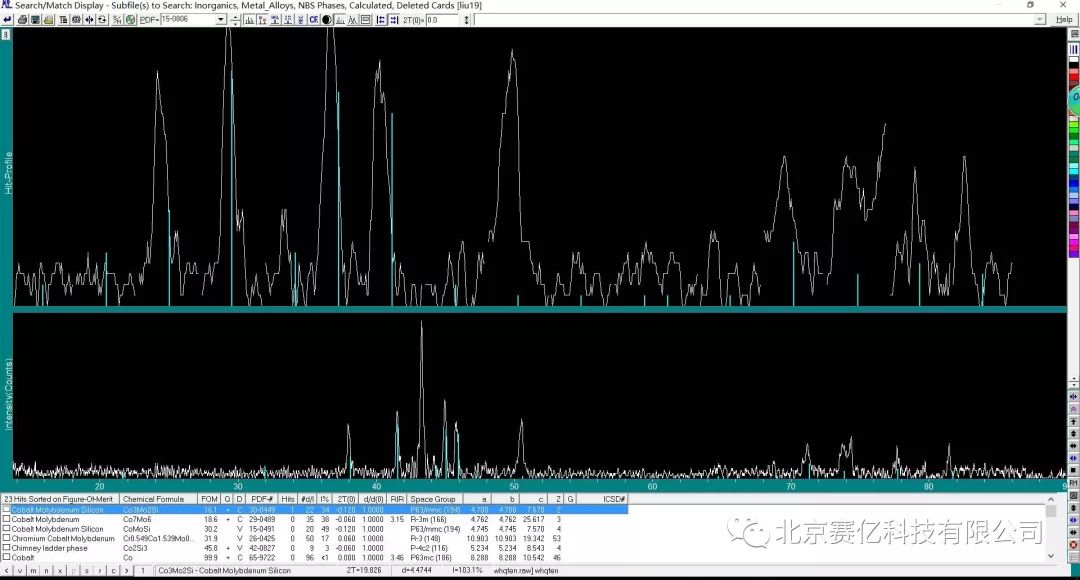The image size is (1080, 580).
Task: Open the Help menu
Action: pyautogui.click(x=1064, y=20)
